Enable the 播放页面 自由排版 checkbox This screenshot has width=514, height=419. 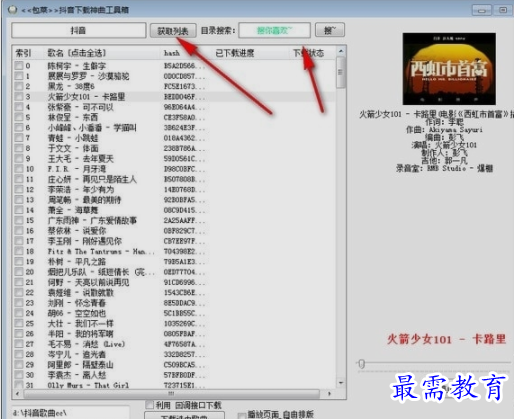[x=242, y=415]
